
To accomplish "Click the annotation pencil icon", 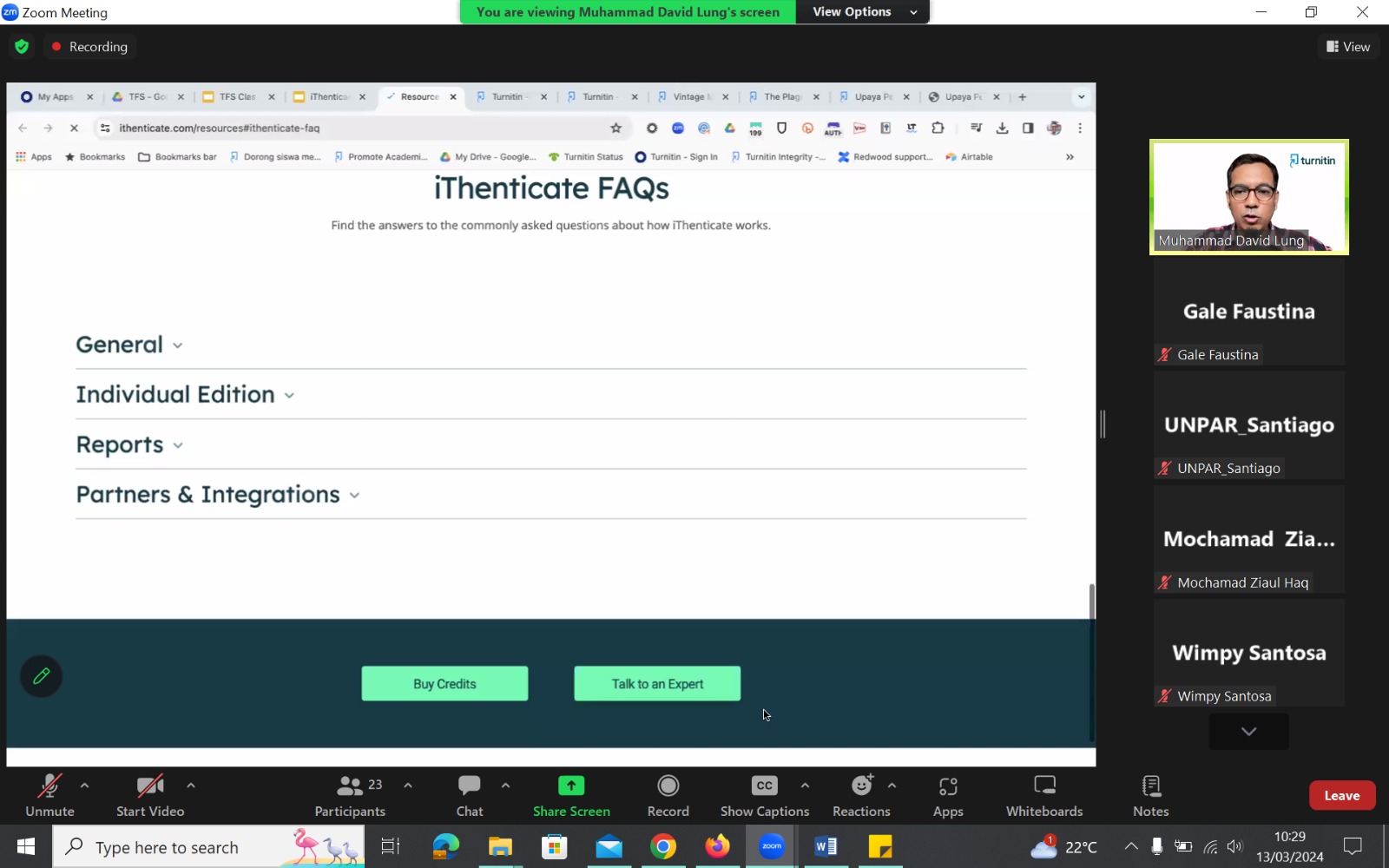I will pyautogui.click(x=41, y=676).
